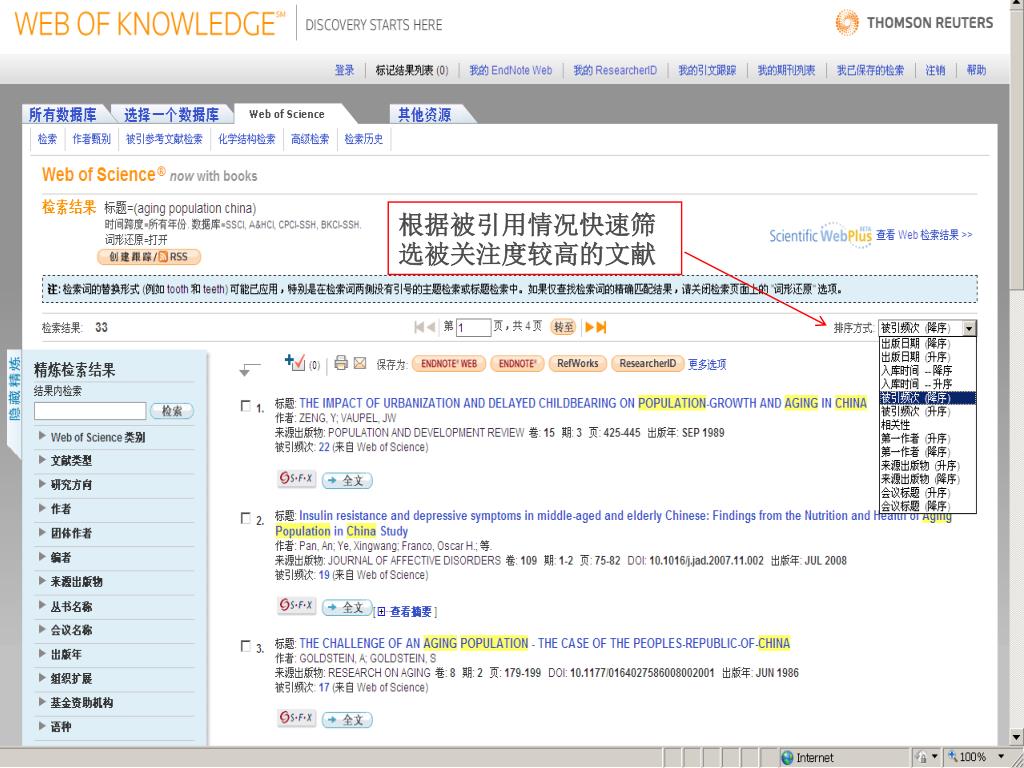Click the sort order arrow icon
The image size is (1024, 768).
[x=249, y=370]
